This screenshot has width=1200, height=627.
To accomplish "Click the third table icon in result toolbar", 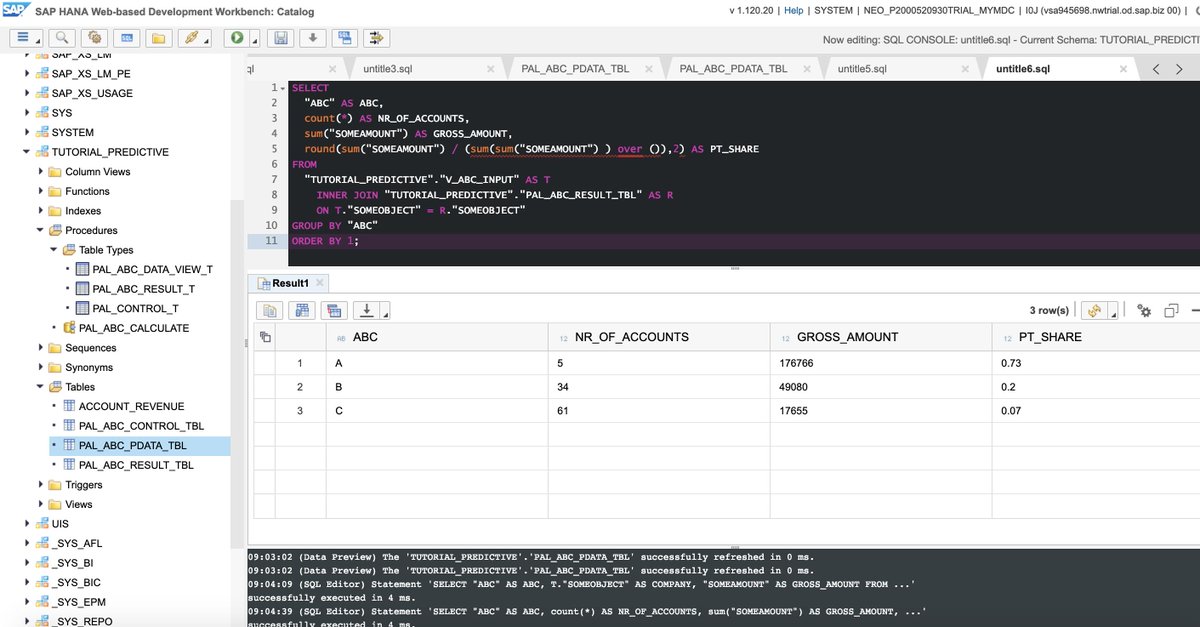I will (335, 310).
